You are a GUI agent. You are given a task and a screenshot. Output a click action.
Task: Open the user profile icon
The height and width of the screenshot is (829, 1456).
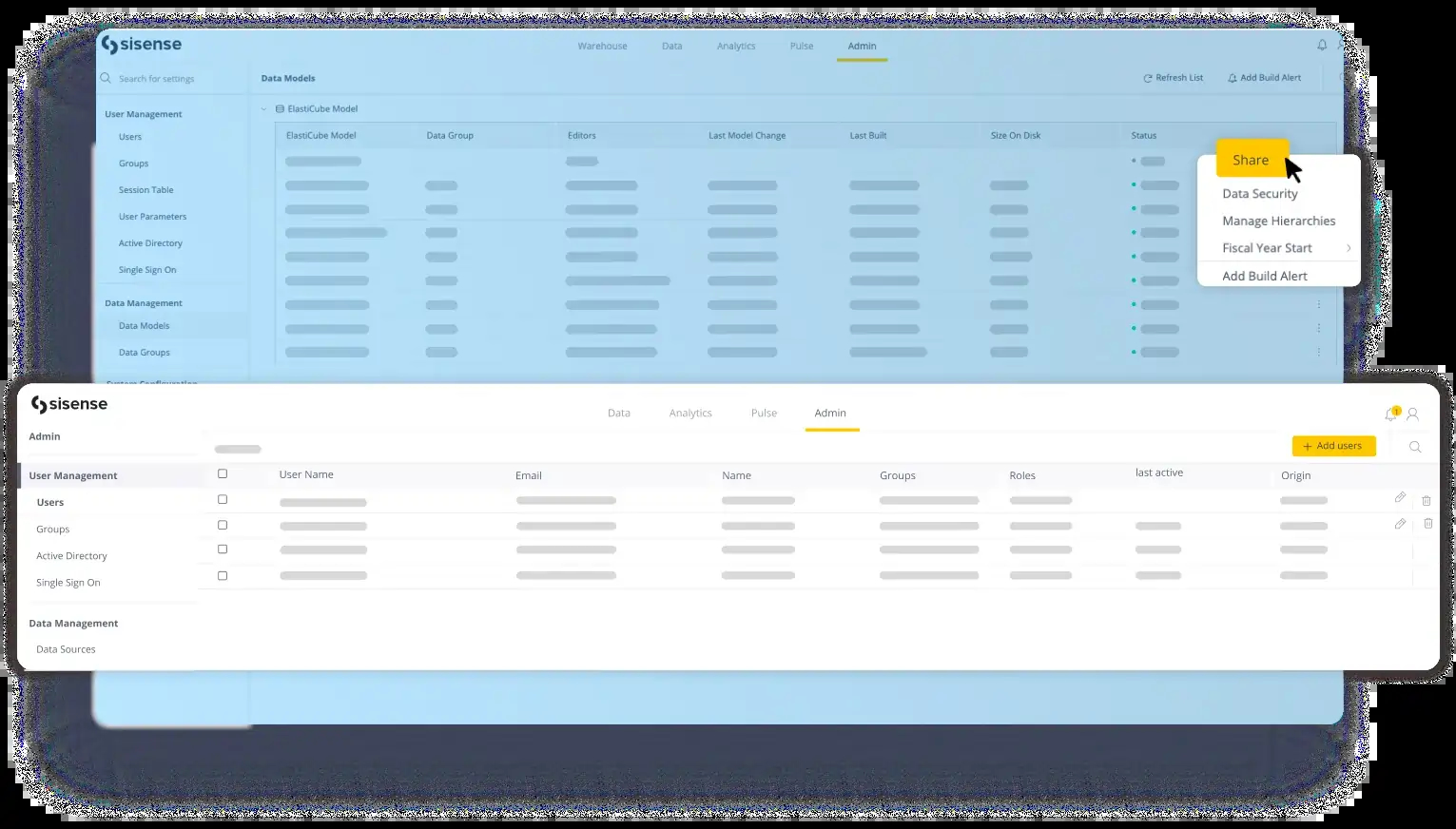[x=1412, y=414]
